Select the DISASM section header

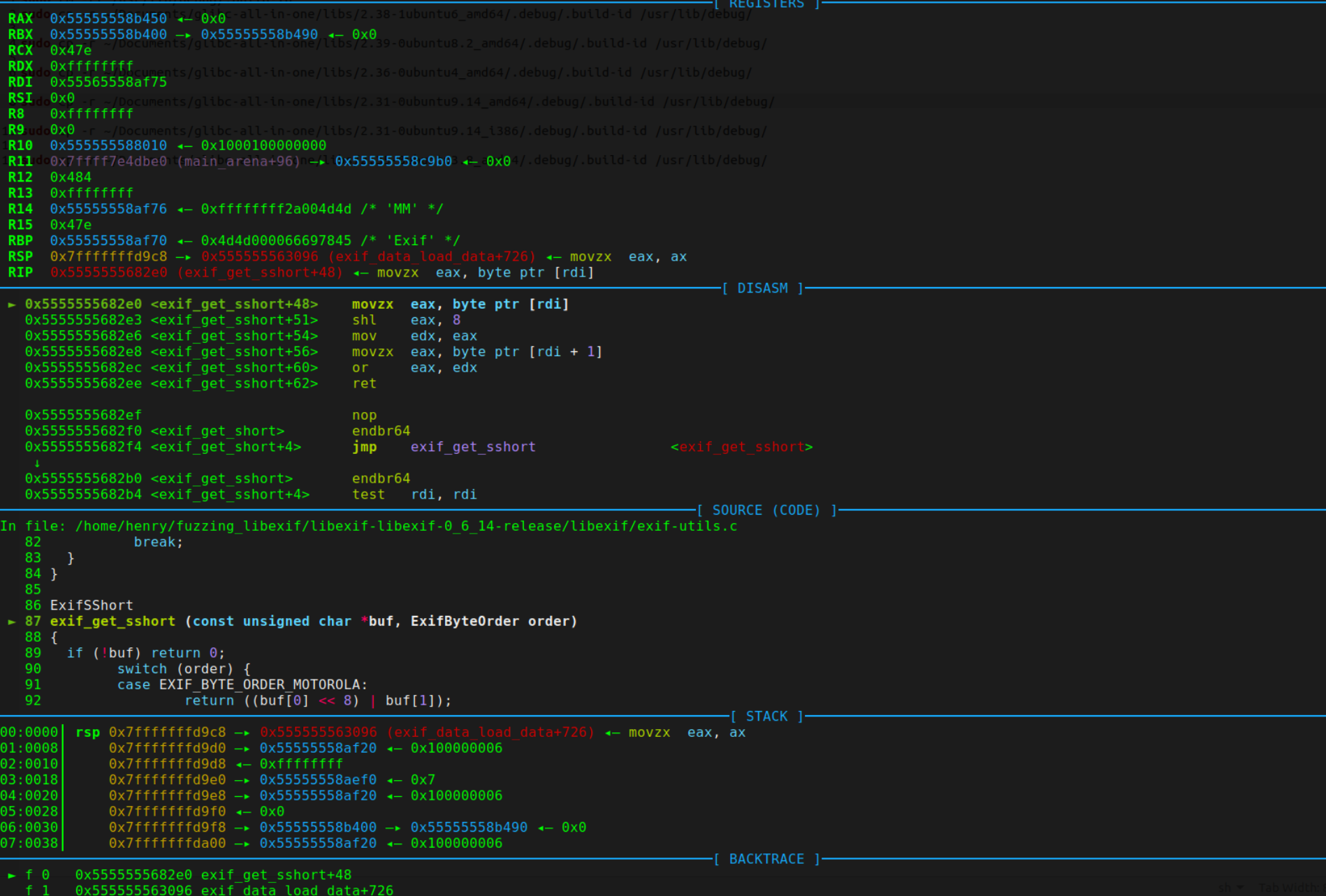pos(762,288)
